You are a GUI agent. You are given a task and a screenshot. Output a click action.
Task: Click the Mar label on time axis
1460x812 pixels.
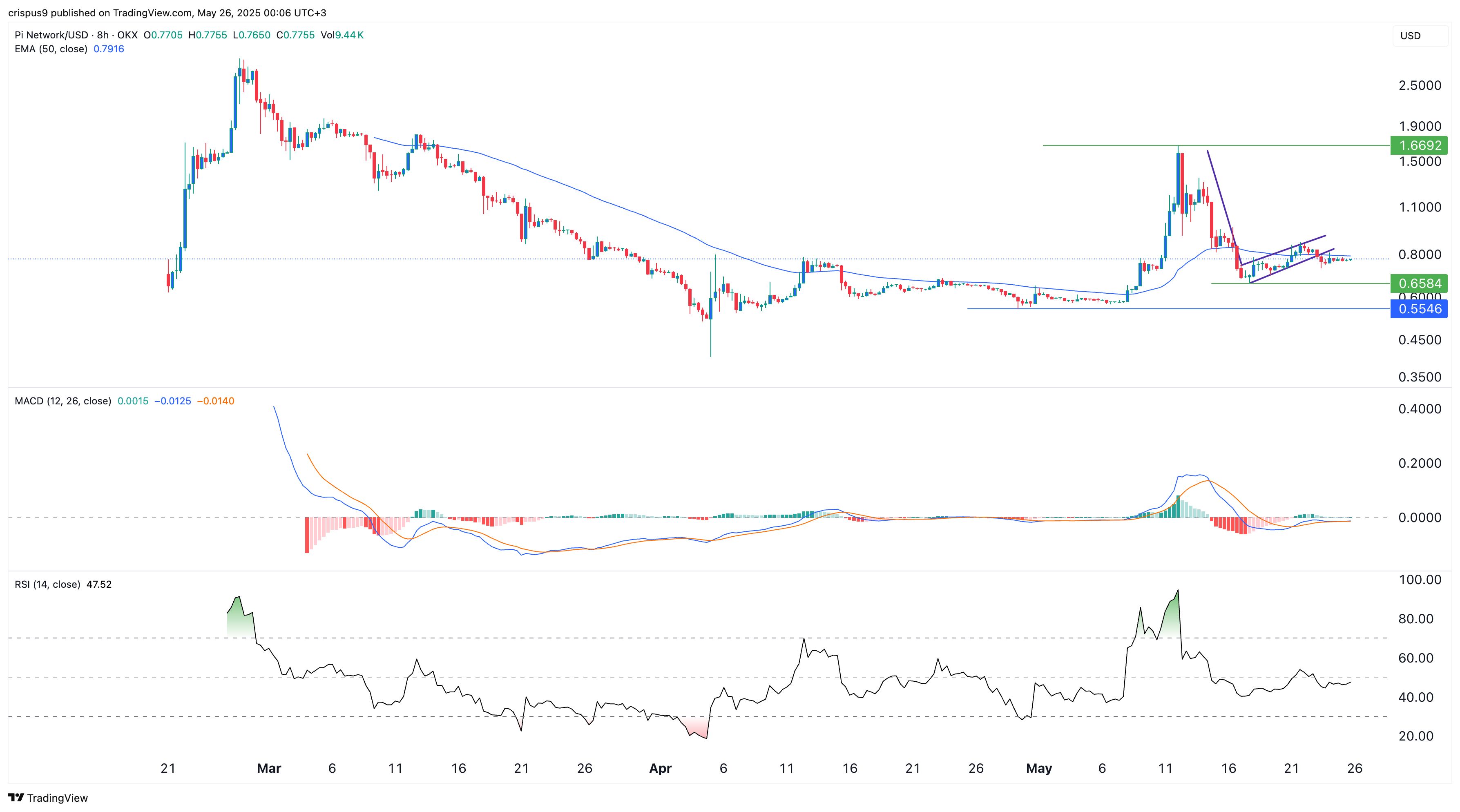(269, 768)
